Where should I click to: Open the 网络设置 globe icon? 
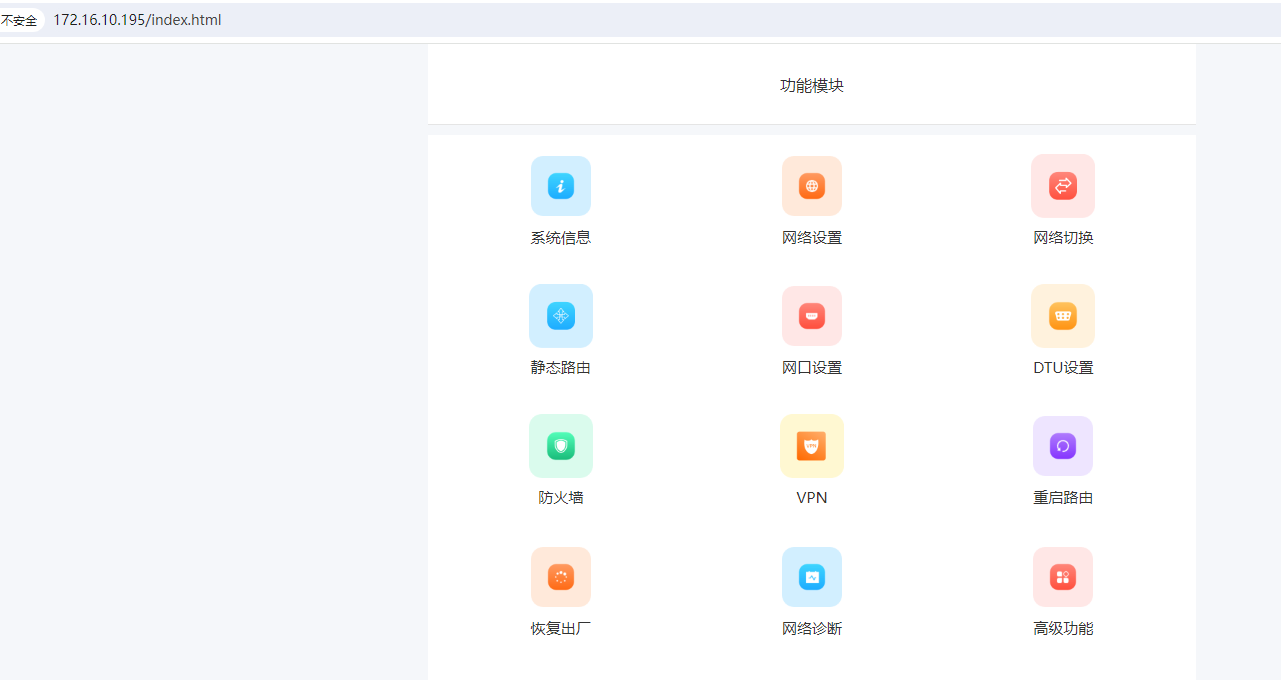tap(812, 186)
